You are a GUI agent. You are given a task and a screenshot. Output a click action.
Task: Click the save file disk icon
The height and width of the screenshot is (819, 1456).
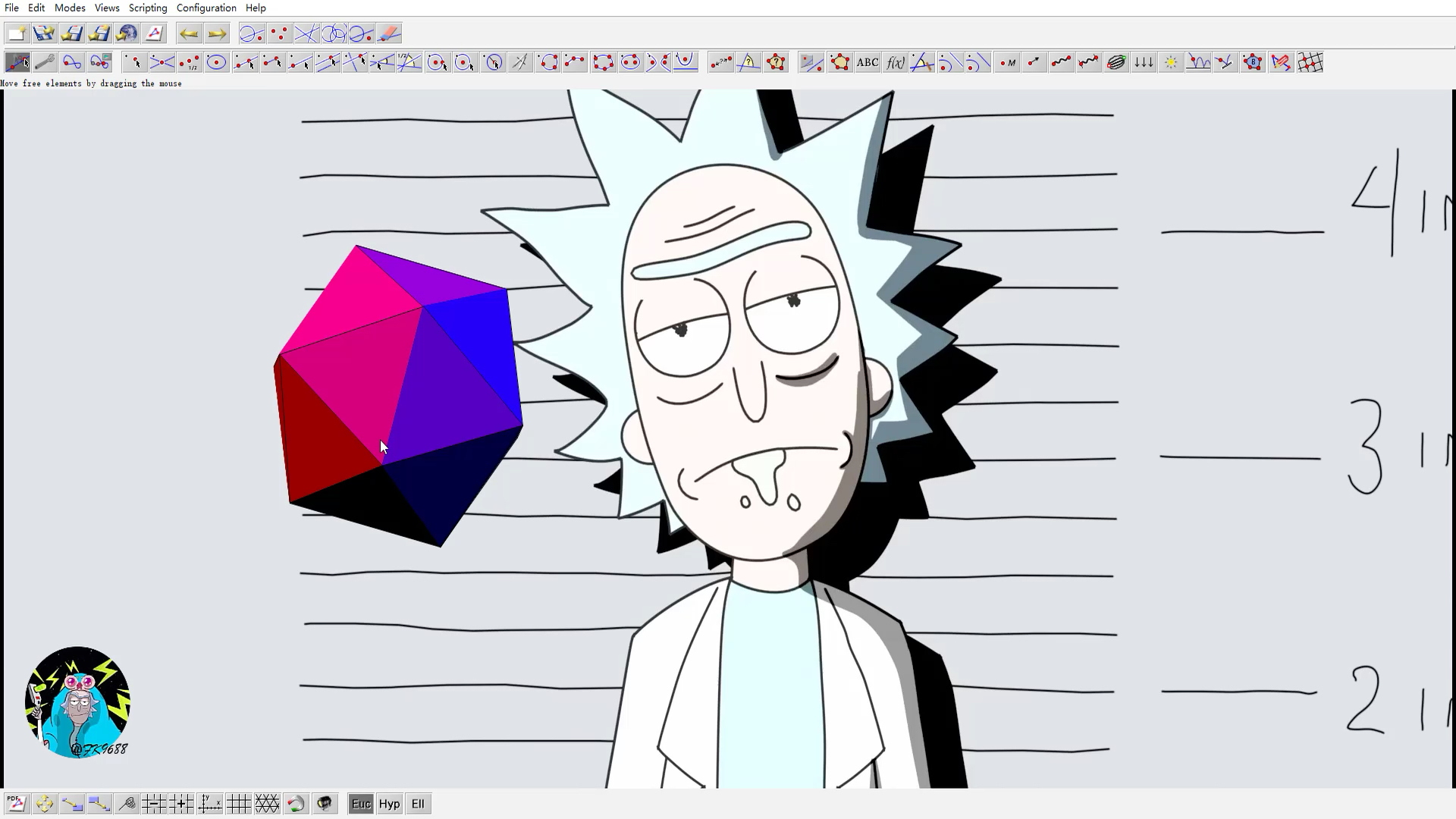tap(72, 33)
